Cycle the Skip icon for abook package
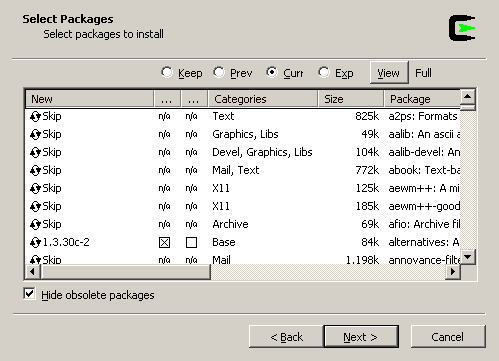 tap(35, 170)
